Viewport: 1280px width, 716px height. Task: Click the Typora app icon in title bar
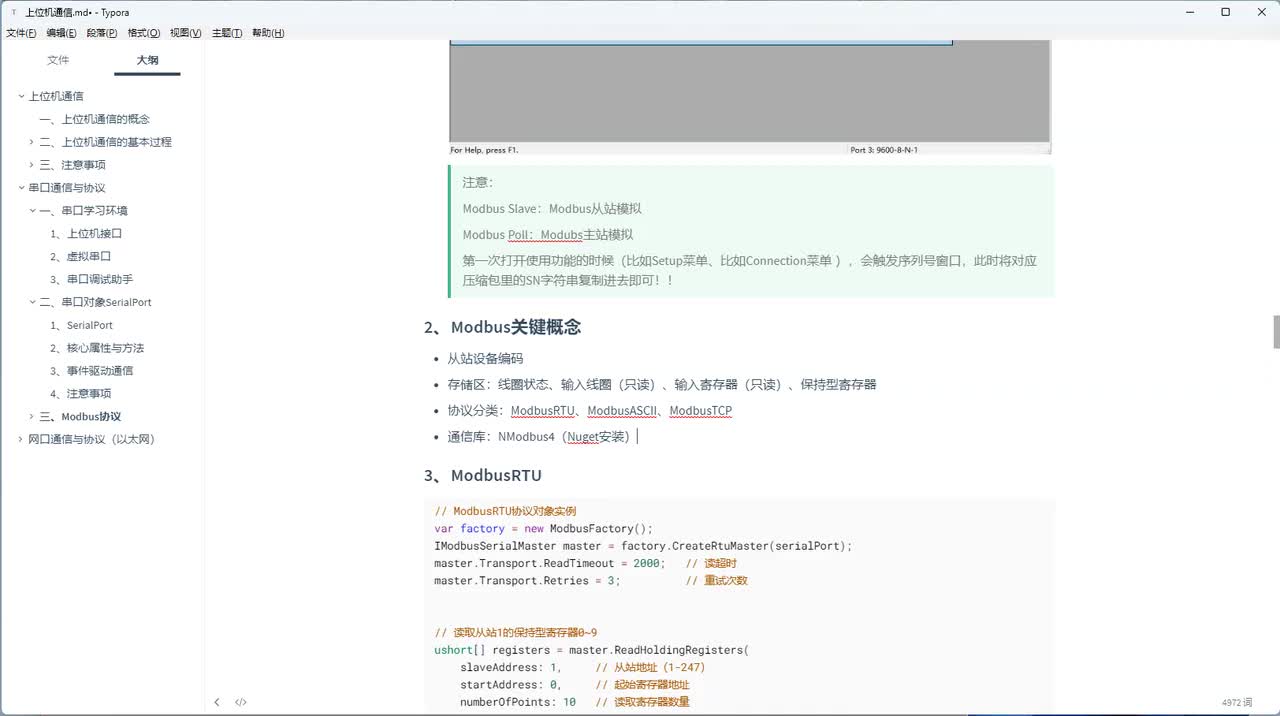(x=13, y=12)
